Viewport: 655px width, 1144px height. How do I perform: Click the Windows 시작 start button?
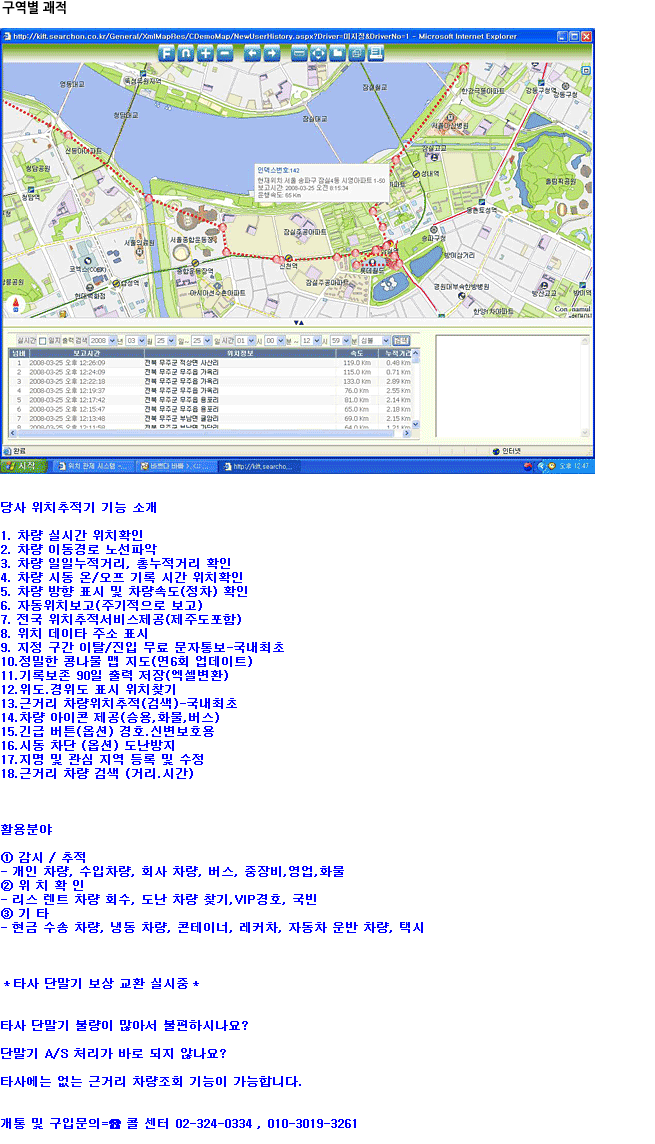(27, 466)
